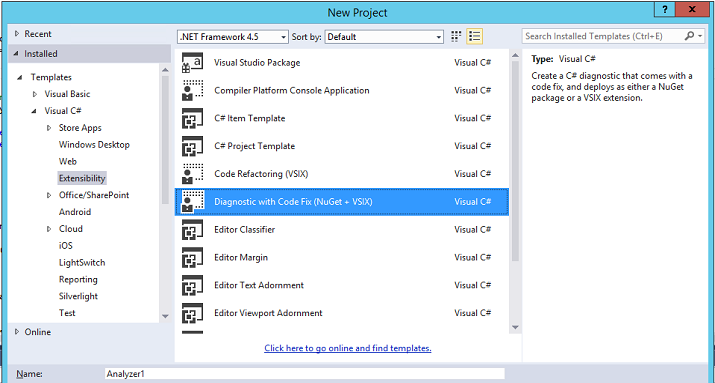715x383 pixels.
Task: Select the Extensibility category
Action: pyautogui.click(x=82, y=178)
